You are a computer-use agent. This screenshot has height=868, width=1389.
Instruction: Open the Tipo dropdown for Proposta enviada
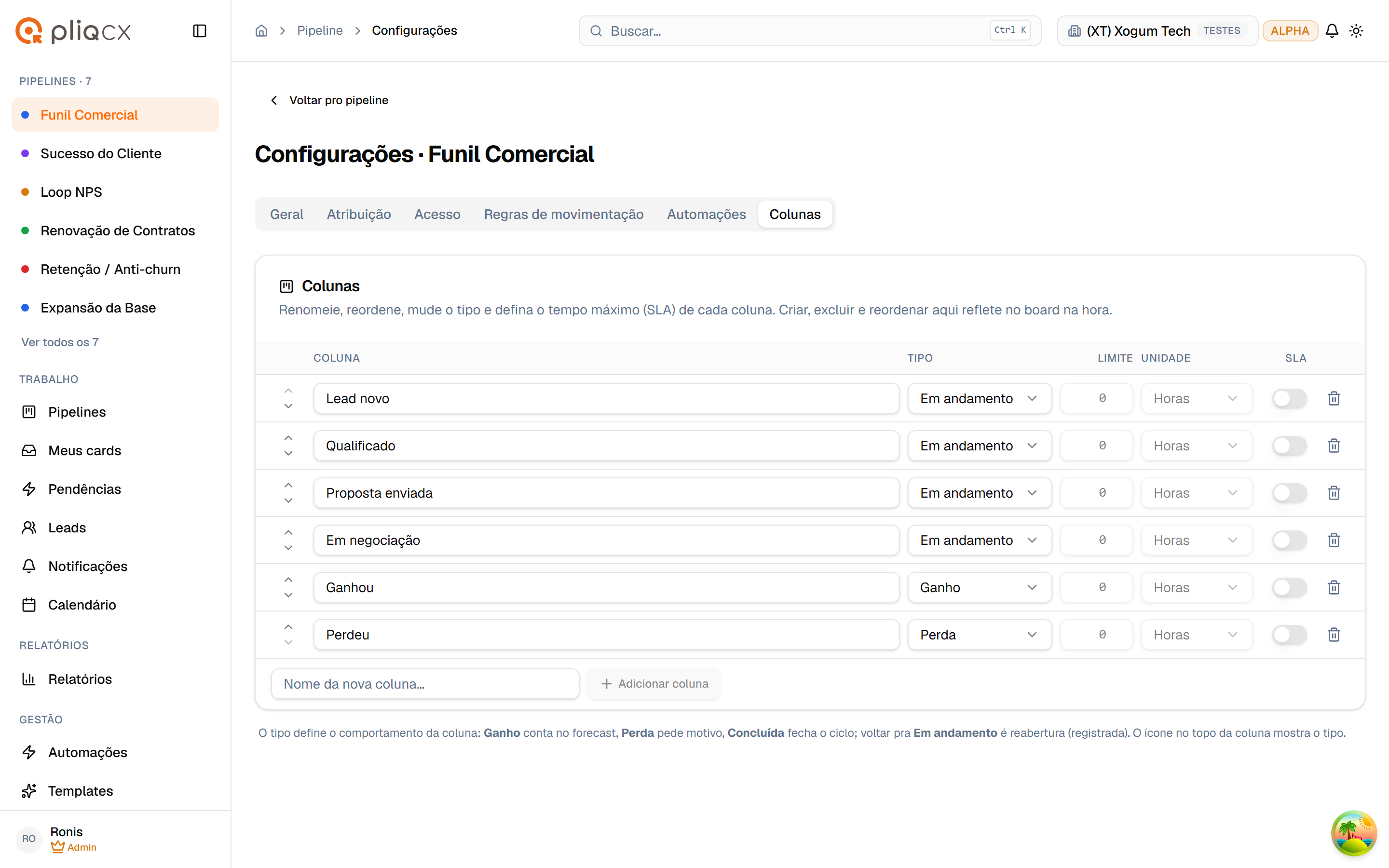(979, 493)
